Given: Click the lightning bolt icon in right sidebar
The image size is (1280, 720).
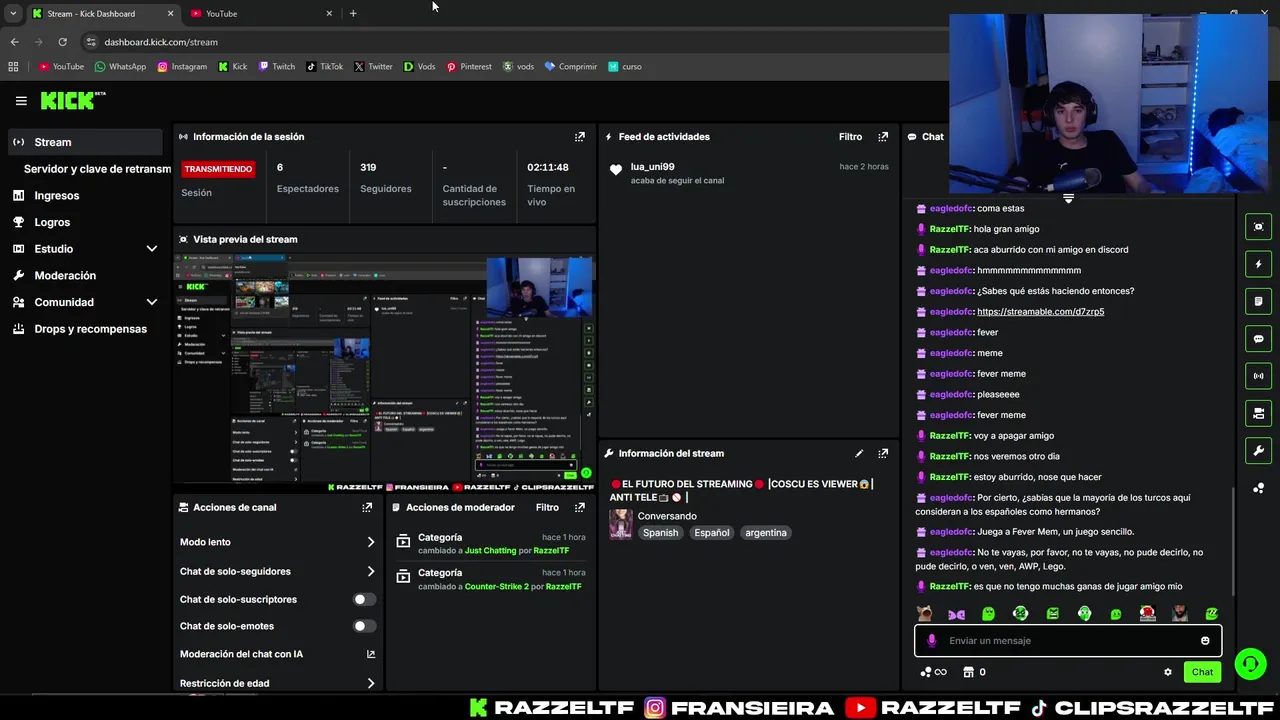Looking at the screenshot, I should point(1258,264).
